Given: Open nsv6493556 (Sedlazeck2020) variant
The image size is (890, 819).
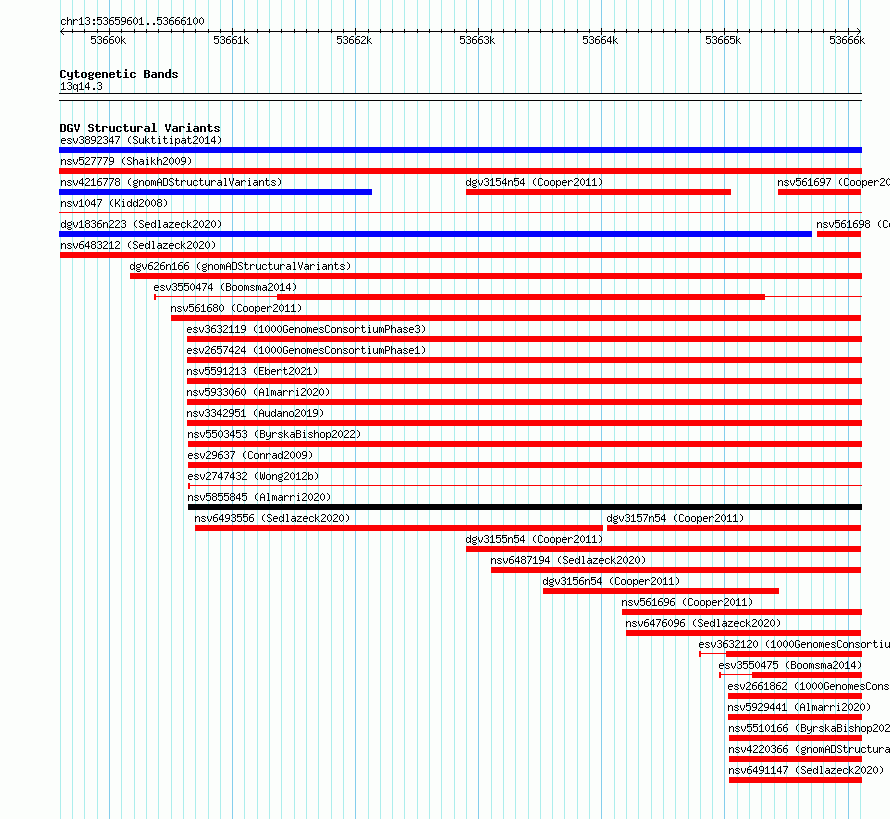Looking at the screenshot, I should click(x=272, y=518).
